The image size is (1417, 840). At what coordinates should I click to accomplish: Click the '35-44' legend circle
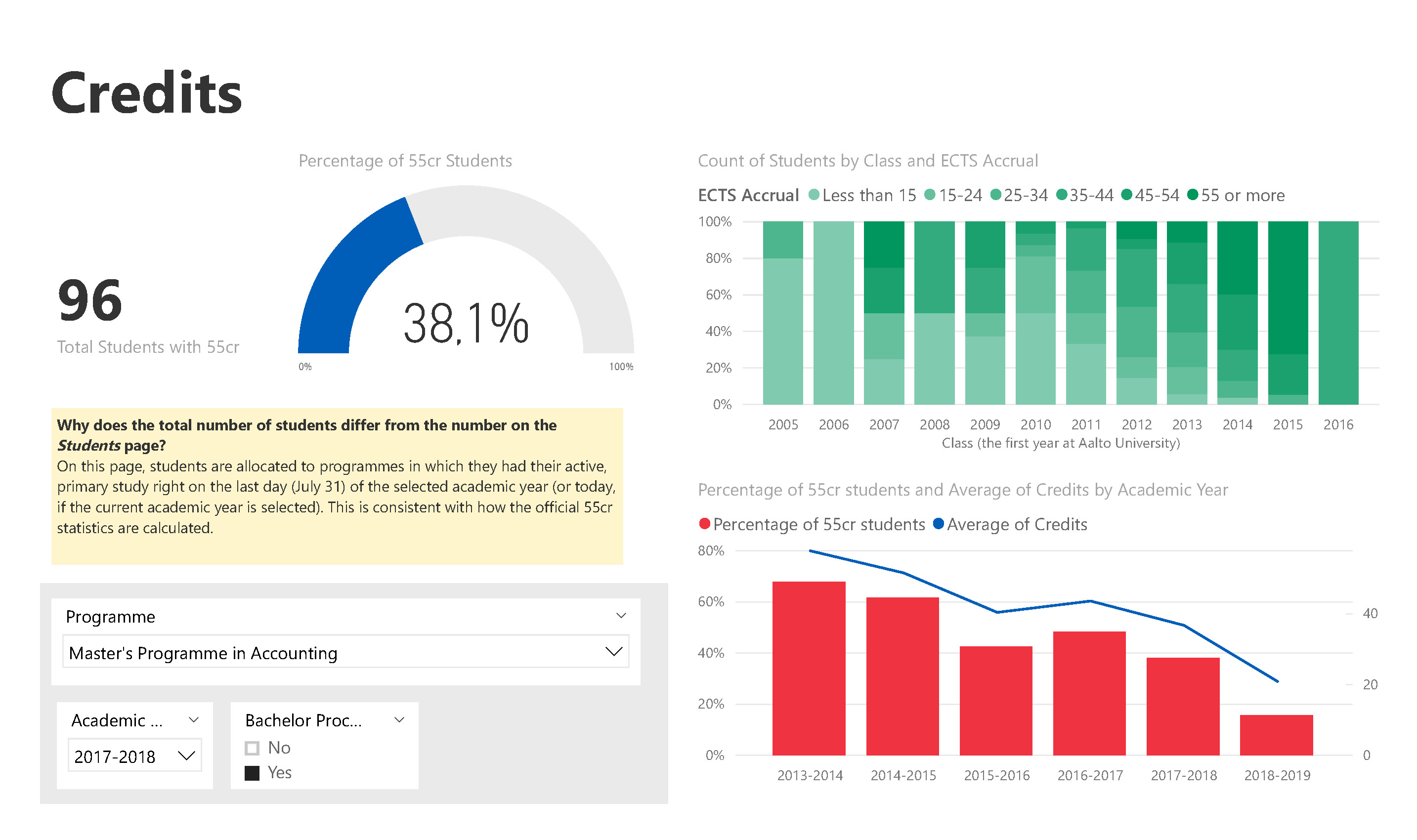click(x=1062, y=195)
